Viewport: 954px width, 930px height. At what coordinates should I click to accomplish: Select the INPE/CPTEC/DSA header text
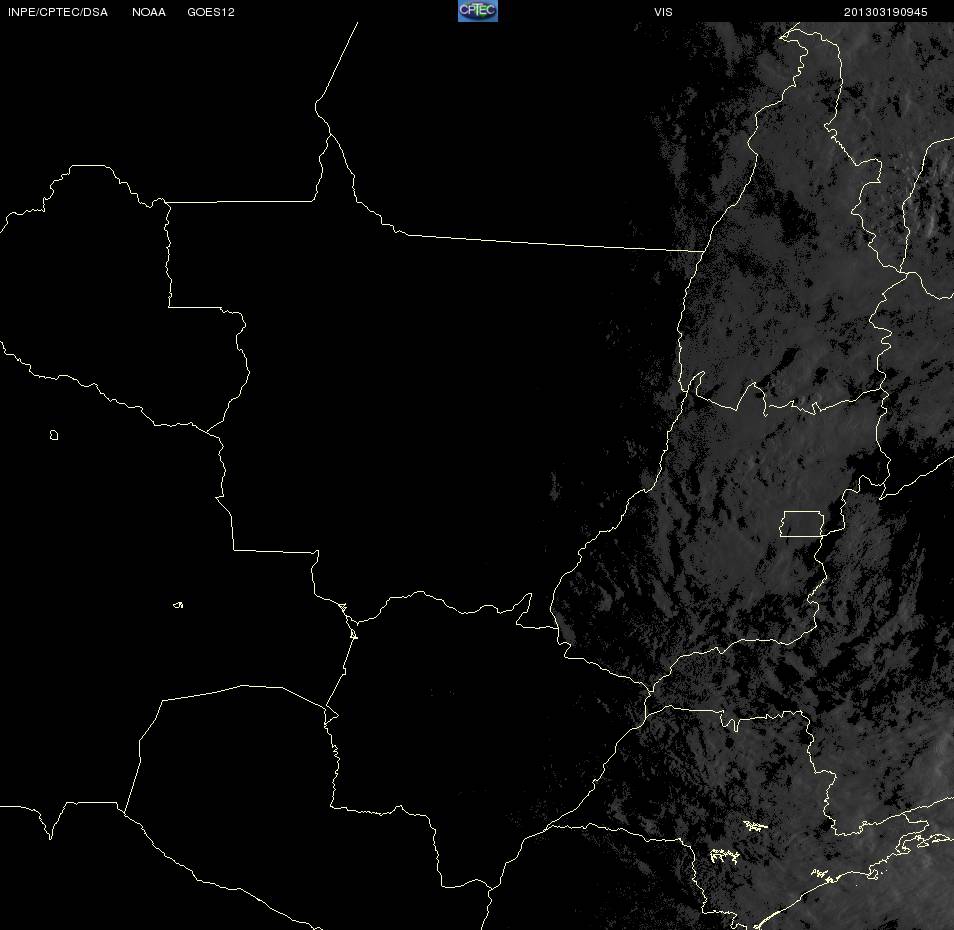click(x=58, y=12)
